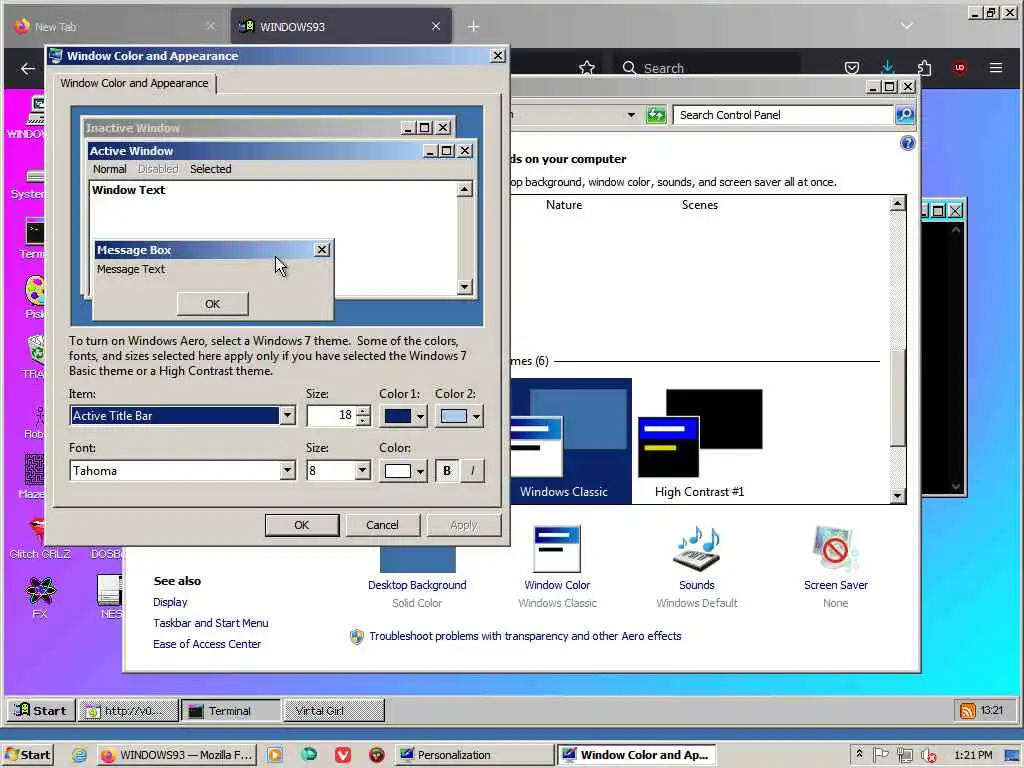Select the Windows Classic theme thumbnail

(x=569, y=441)
